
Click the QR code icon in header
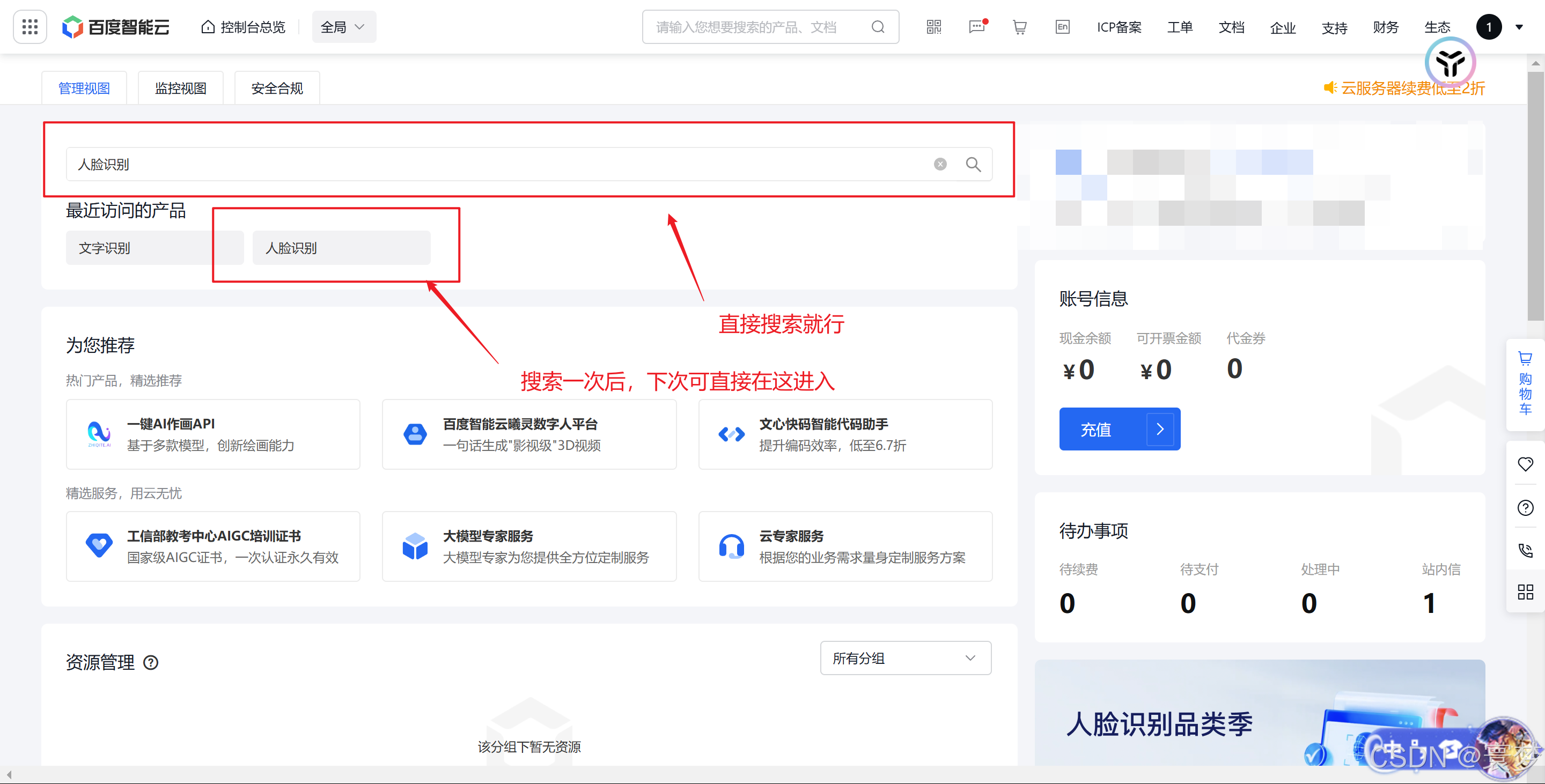tap(933, 27)
